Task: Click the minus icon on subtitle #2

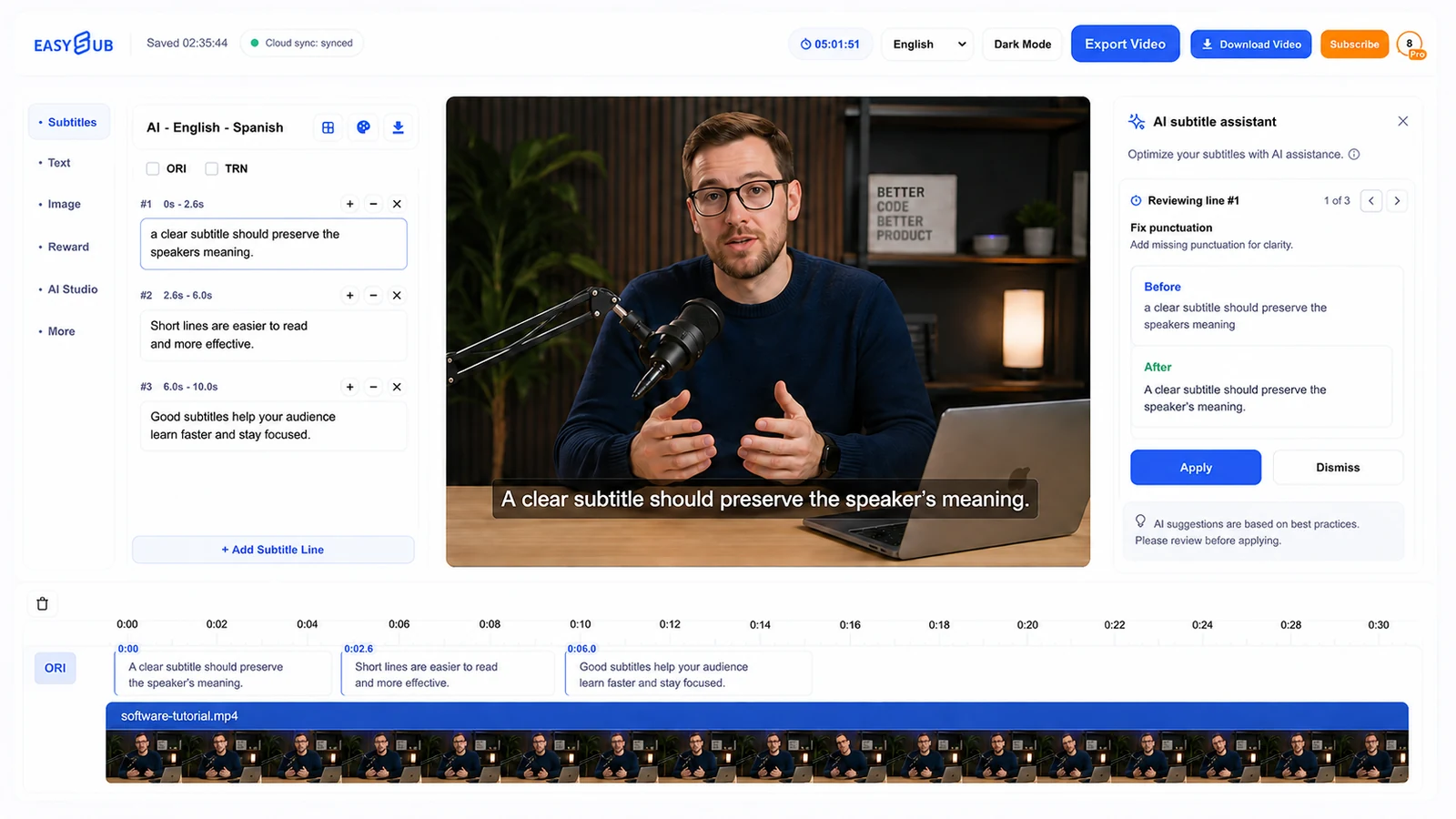Action: 373,295
